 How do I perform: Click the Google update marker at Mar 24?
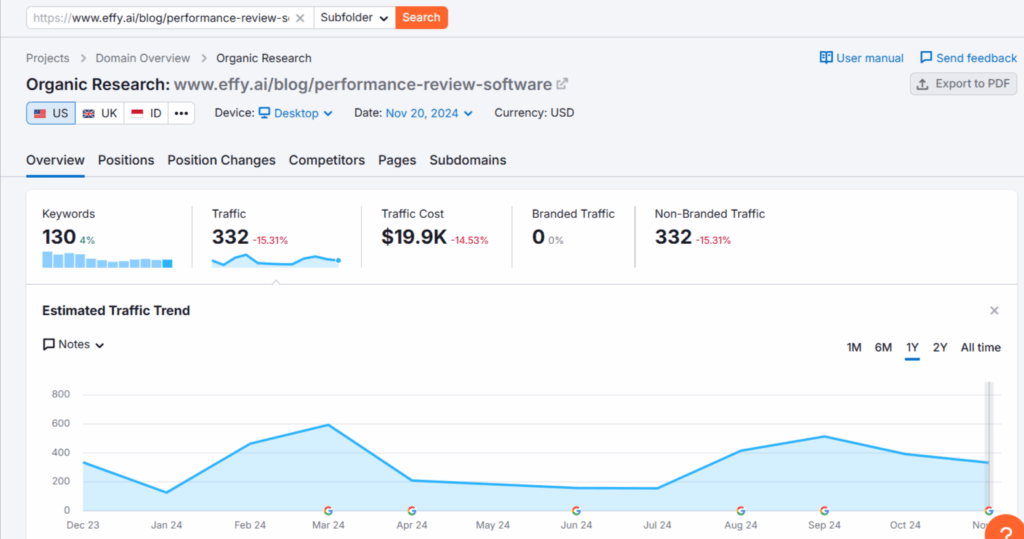(328, 511)
